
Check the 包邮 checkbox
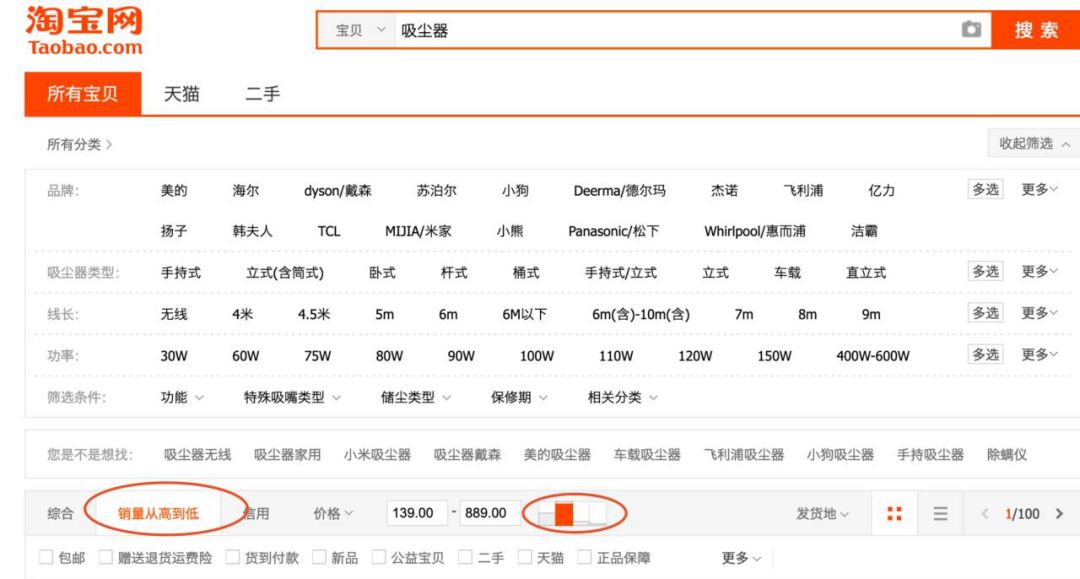tap(46, 557)
